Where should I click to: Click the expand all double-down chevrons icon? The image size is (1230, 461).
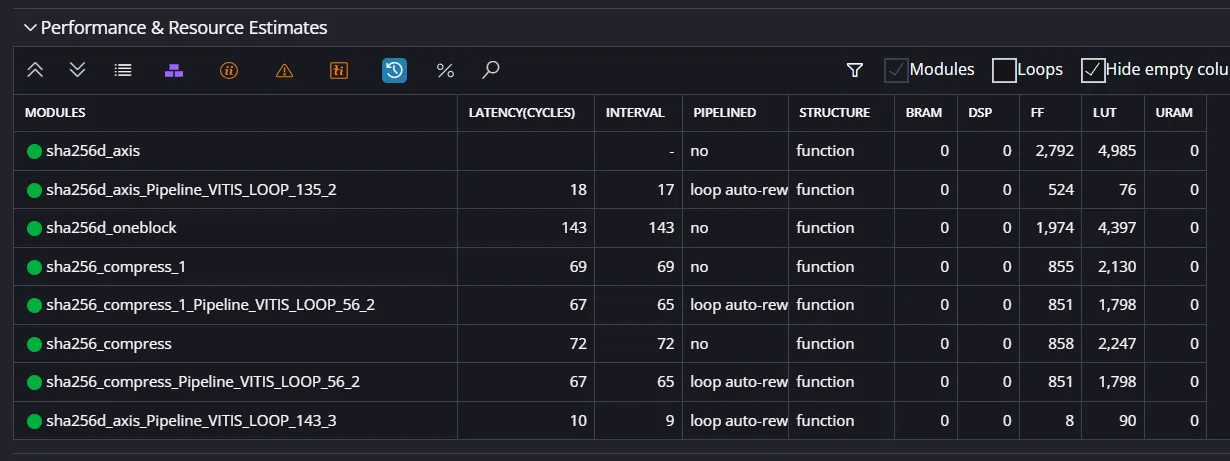[78, 70]
